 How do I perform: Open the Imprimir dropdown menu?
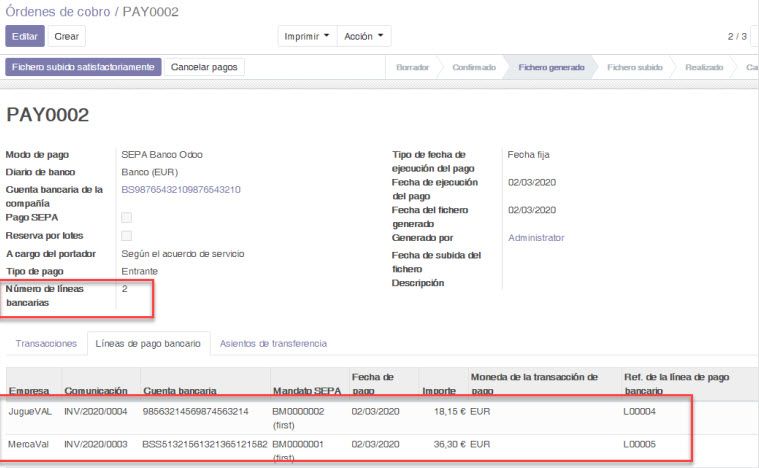point(307,36)
